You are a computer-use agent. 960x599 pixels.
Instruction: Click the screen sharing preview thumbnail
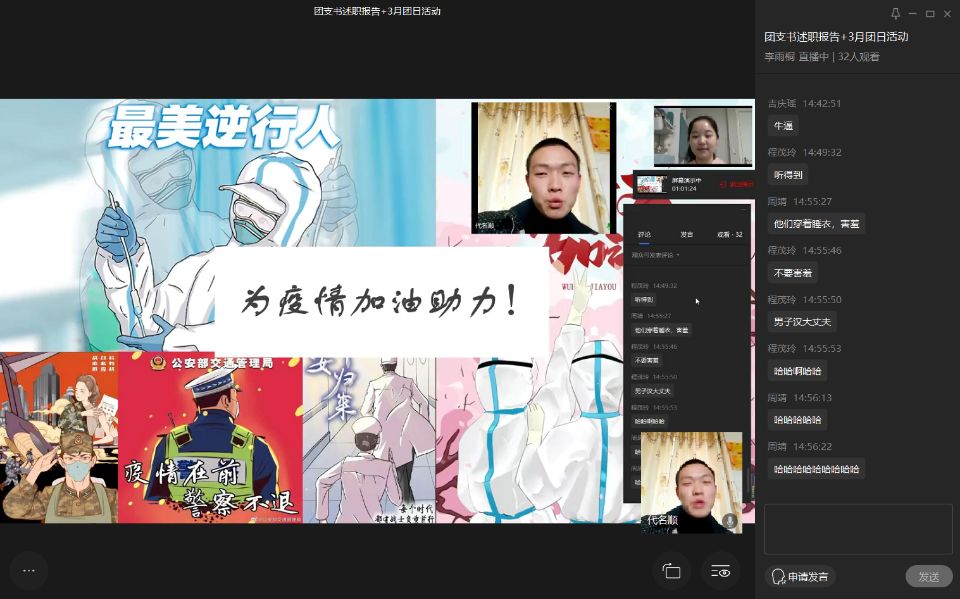pos(652,184)
